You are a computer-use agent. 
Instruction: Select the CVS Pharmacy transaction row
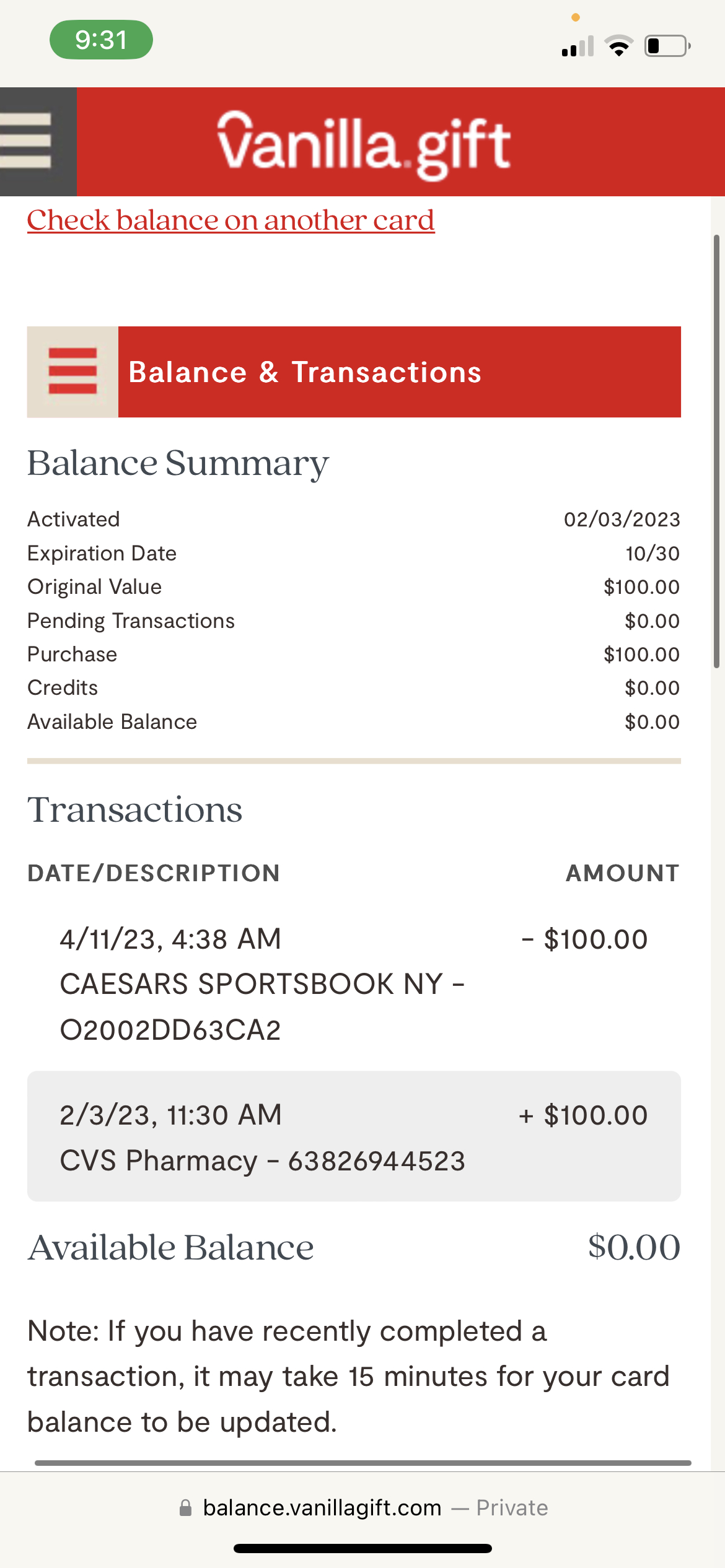tap(354, 1136)
